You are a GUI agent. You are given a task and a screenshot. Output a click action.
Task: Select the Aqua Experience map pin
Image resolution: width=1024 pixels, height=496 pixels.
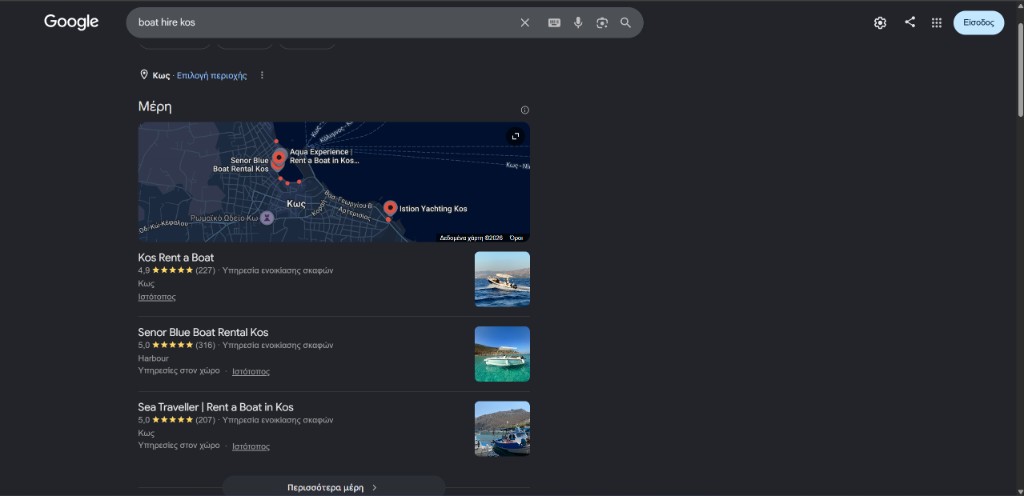pos(280,157)
